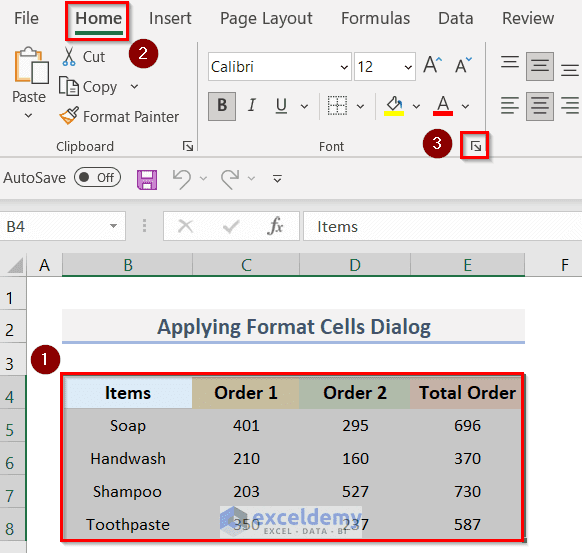The image size is (582, 553).
Task: Decrease font size with the smaller A
Action: 463,65
